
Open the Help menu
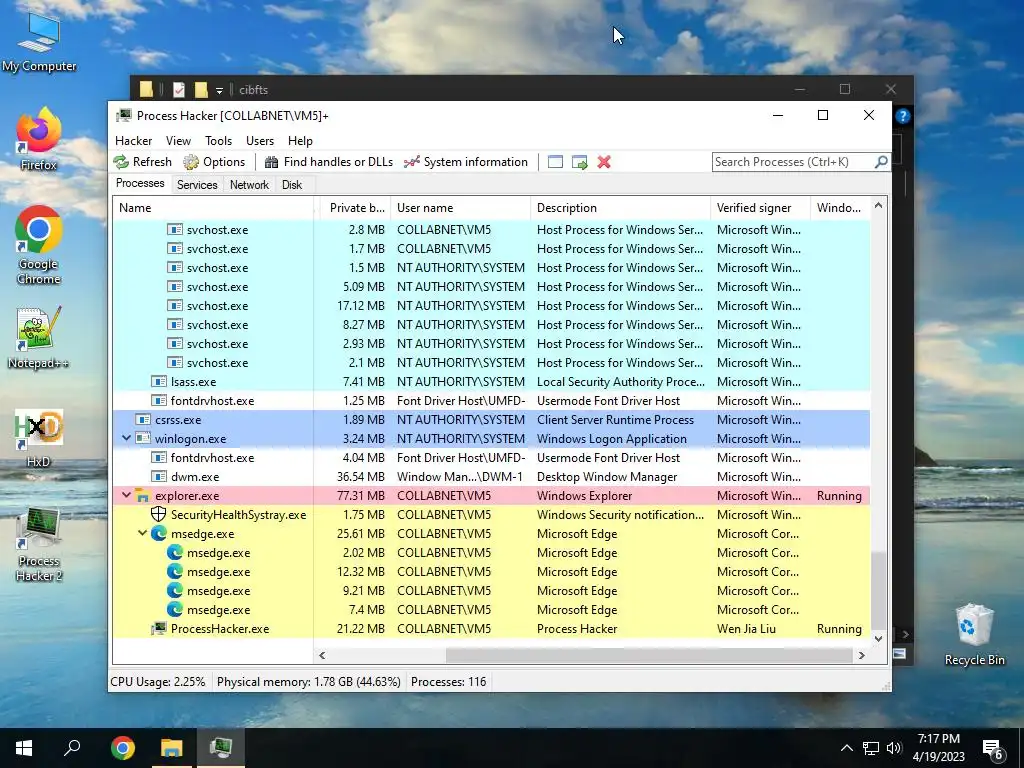(x=300, y=140)
